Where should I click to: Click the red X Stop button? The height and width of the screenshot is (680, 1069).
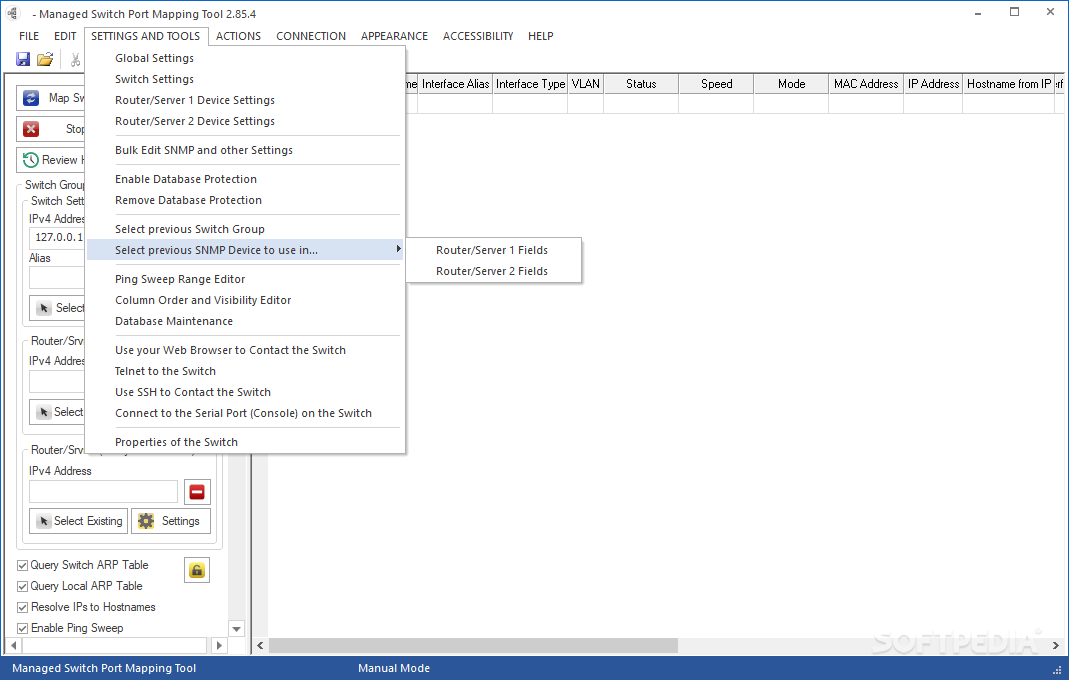(50, 129)
